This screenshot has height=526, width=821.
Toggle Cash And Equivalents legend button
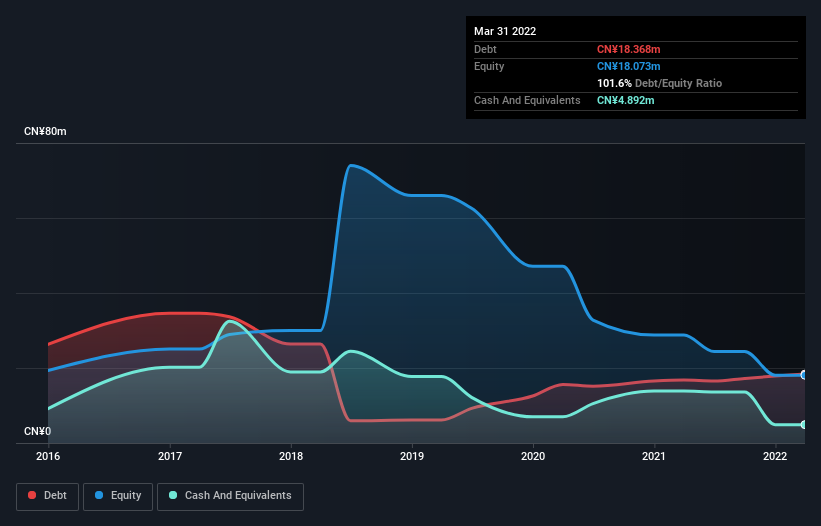[230, 496]
